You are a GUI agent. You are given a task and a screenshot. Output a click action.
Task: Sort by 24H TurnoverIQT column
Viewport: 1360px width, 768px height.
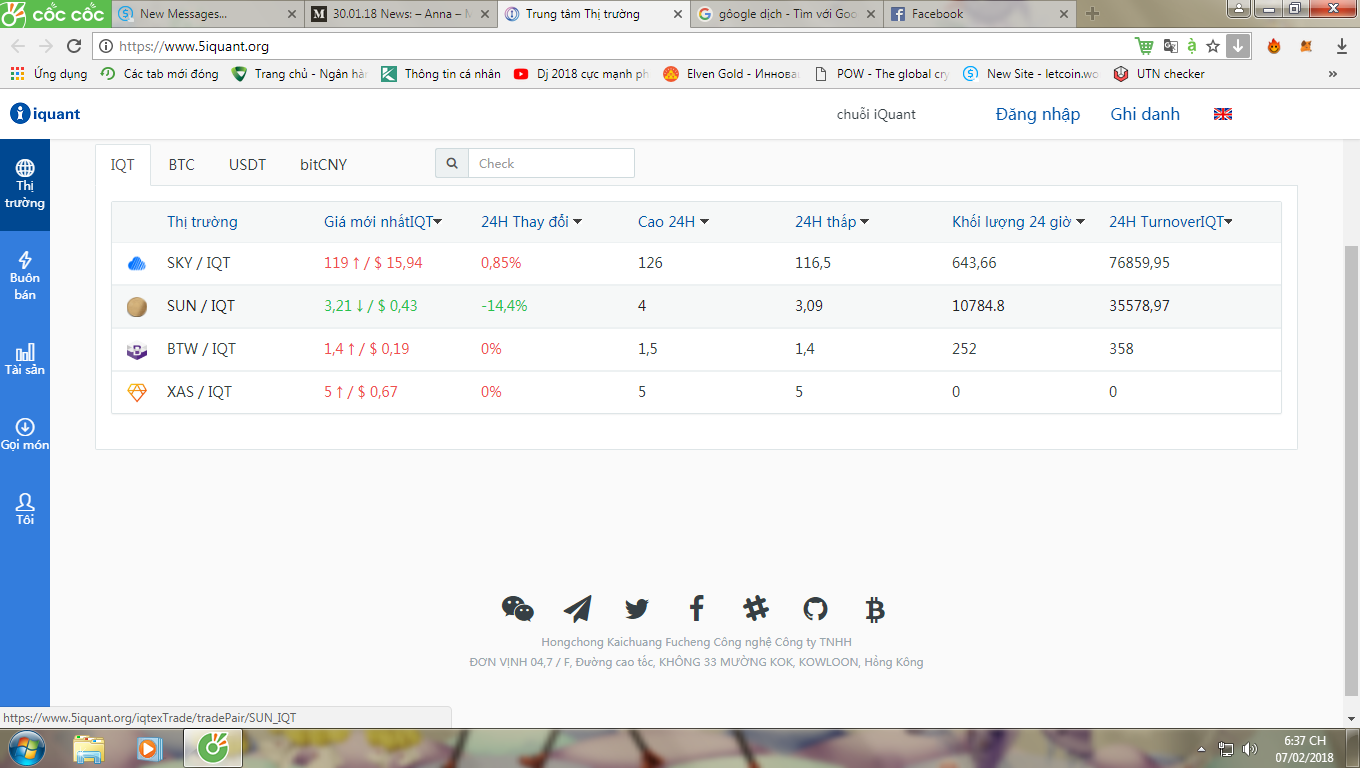tap(1170, 222)
